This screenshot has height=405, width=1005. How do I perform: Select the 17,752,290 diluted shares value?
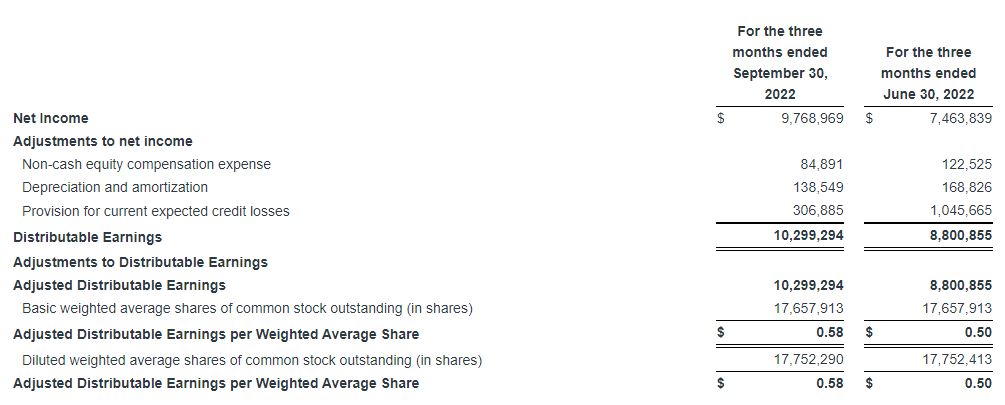[x=810, y=360]
